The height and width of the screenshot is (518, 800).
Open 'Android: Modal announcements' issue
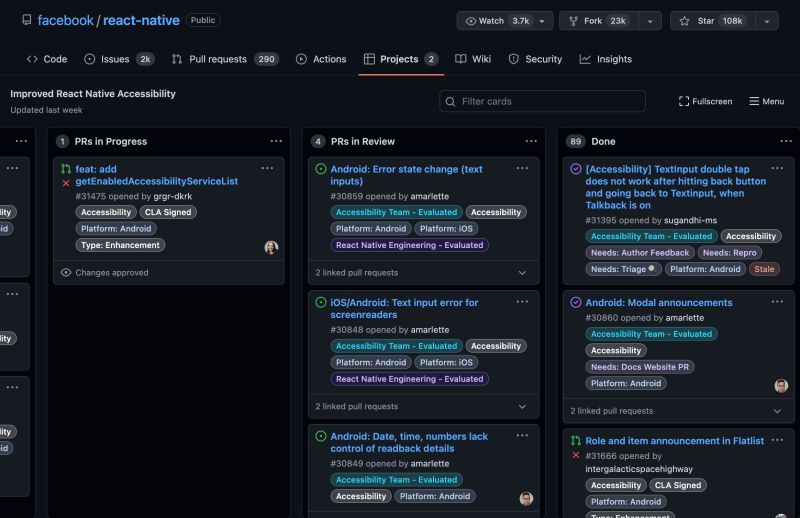point(659,303)
